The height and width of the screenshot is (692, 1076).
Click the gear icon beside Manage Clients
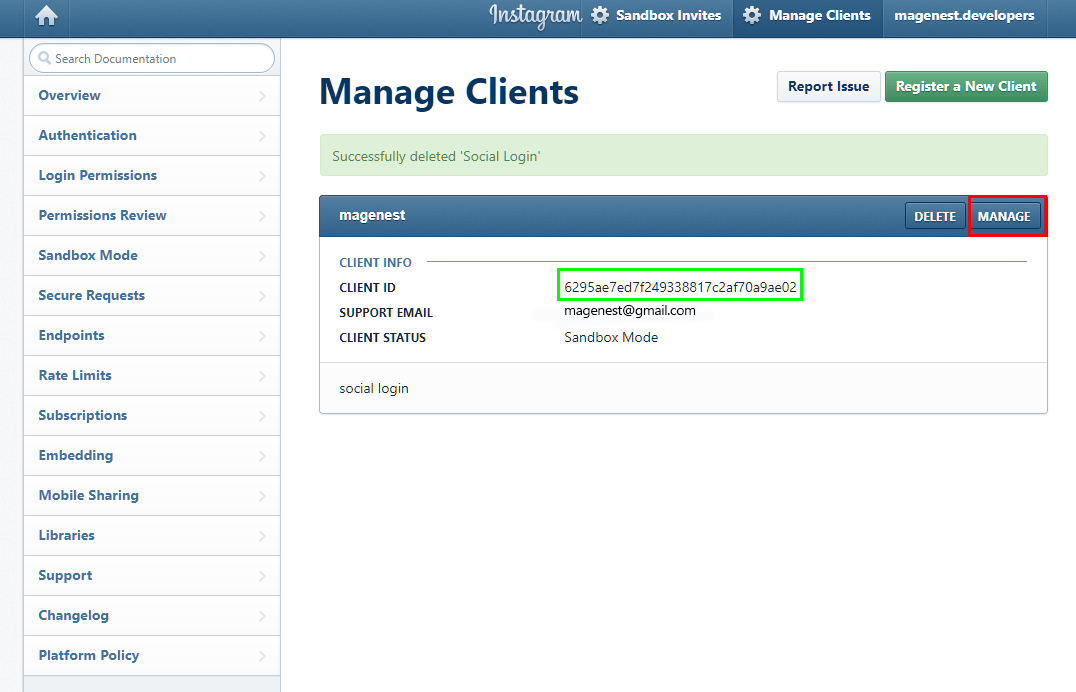[x=752, y=15]
